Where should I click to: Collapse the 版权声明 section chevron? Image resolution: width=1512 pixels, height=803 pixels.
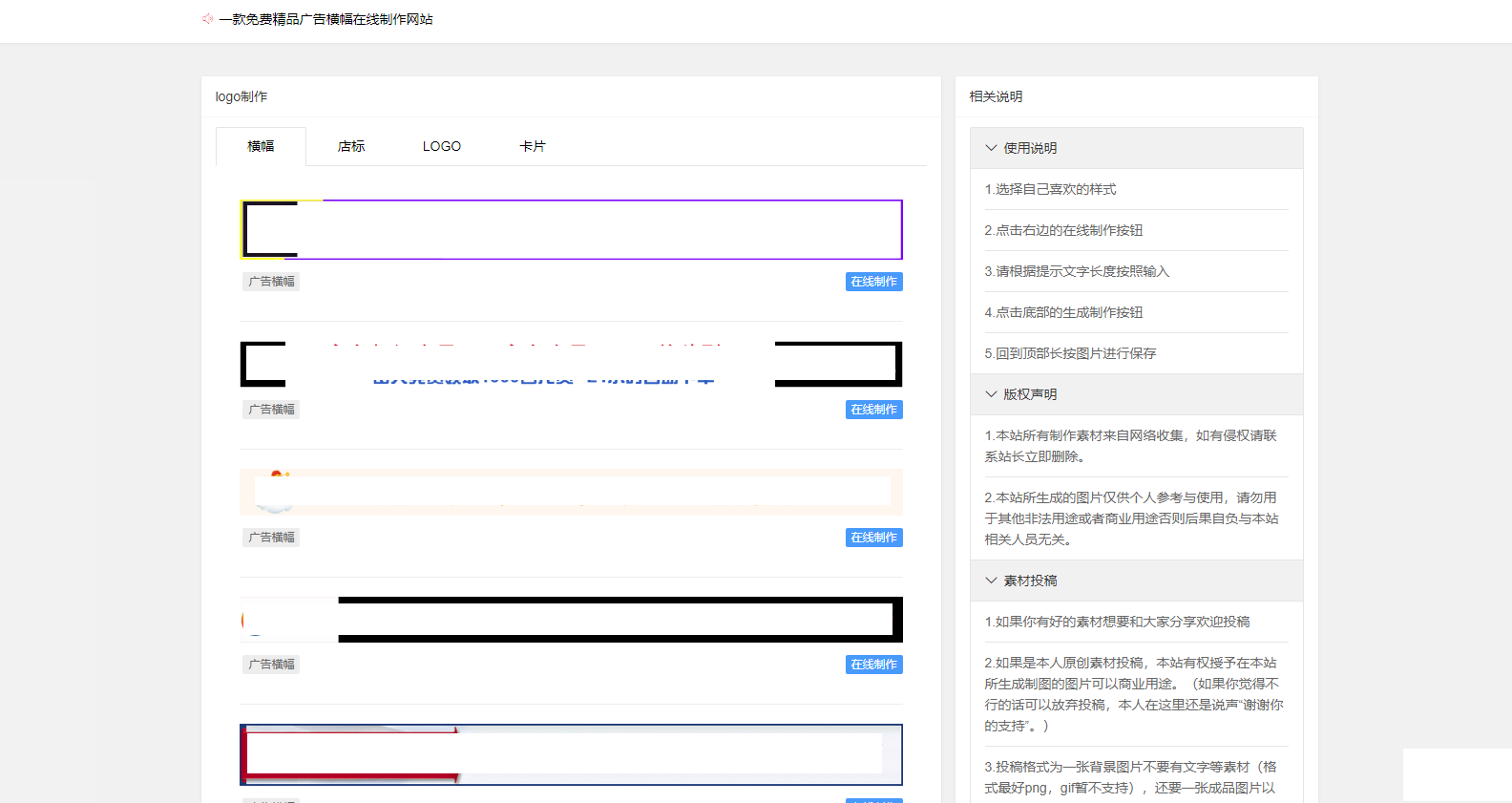tap(991, 394)
